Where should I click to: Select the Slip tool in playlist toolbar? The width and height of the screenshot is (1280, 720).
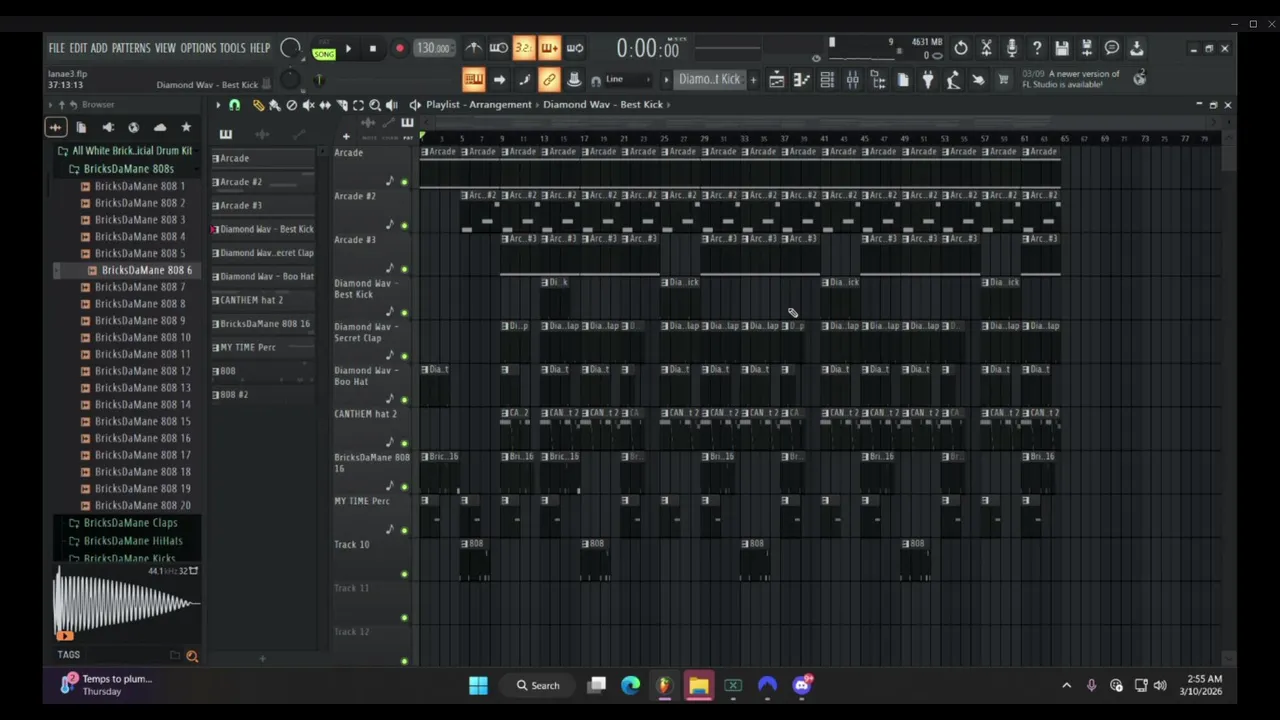(x=325, y=105)
